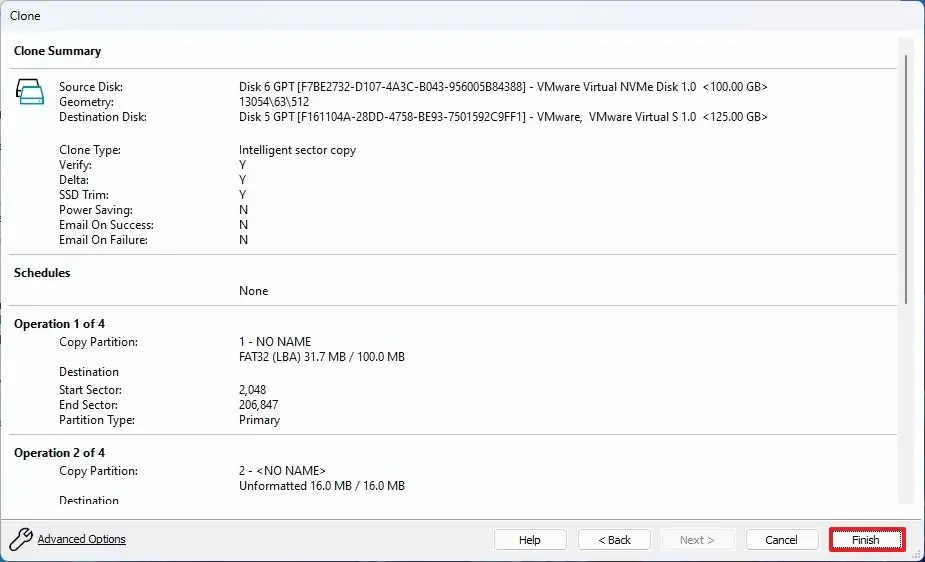Open Help for the clone wizard

530,540
